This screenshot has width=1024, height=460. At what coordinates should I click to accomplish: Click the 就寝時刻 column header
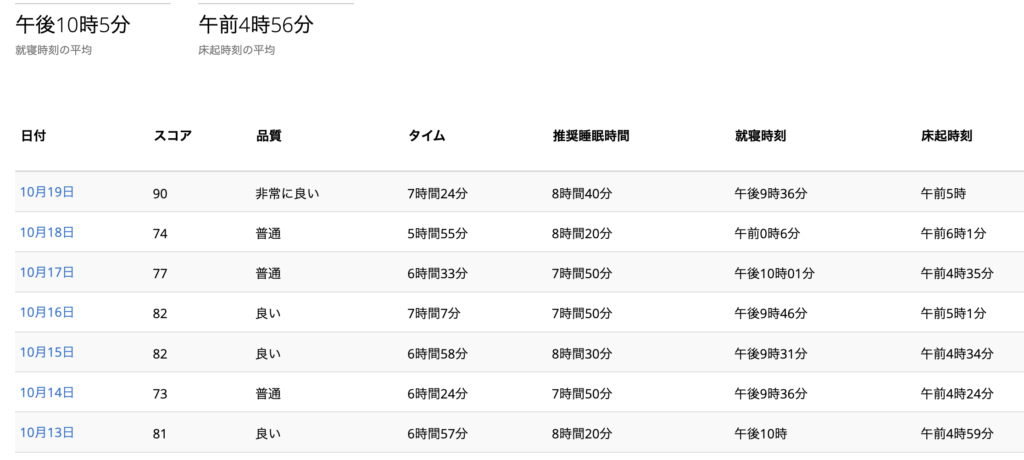click(760, 136)
